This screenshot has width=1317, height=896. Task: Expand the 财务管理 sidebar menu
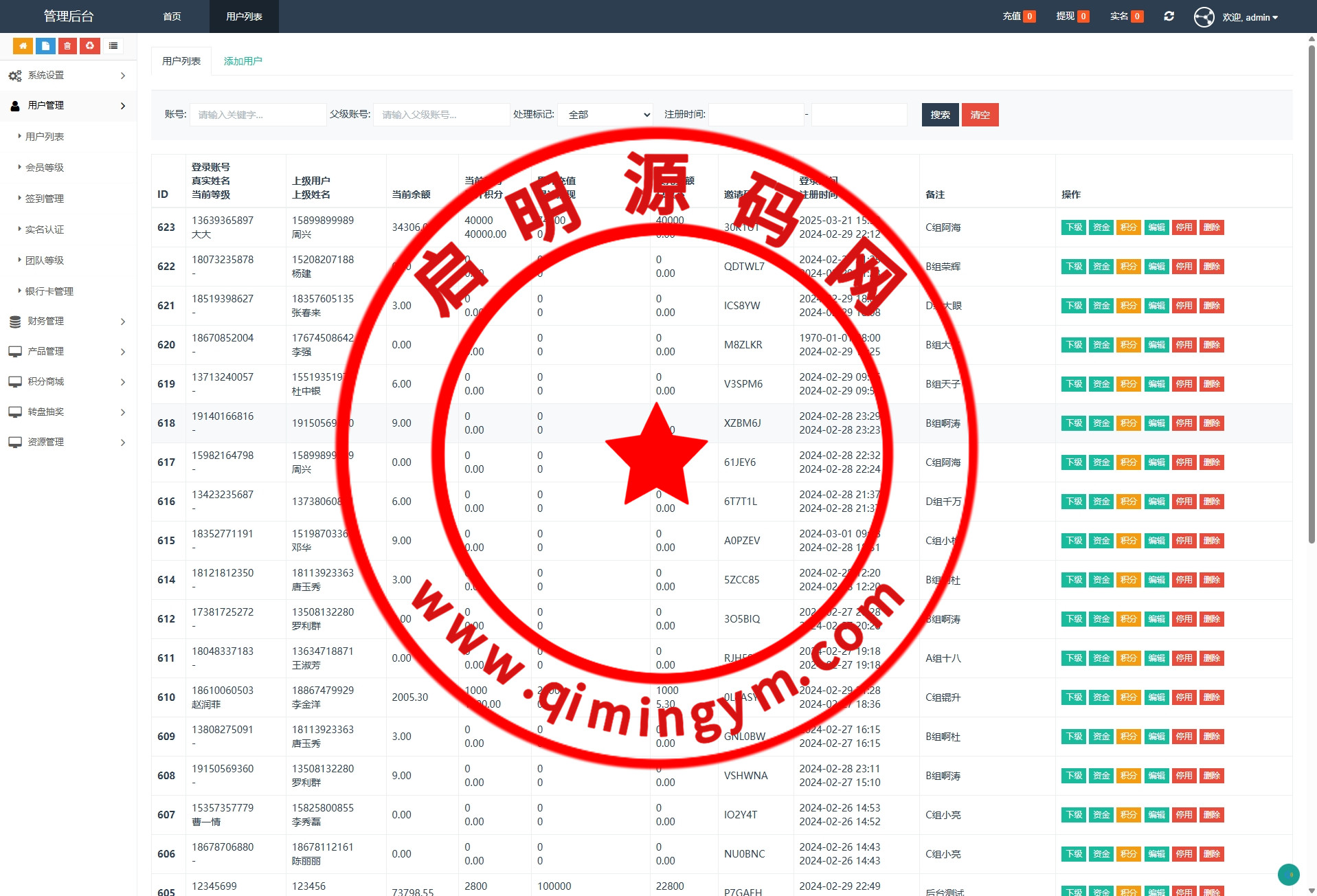click(x=68, y=322)
